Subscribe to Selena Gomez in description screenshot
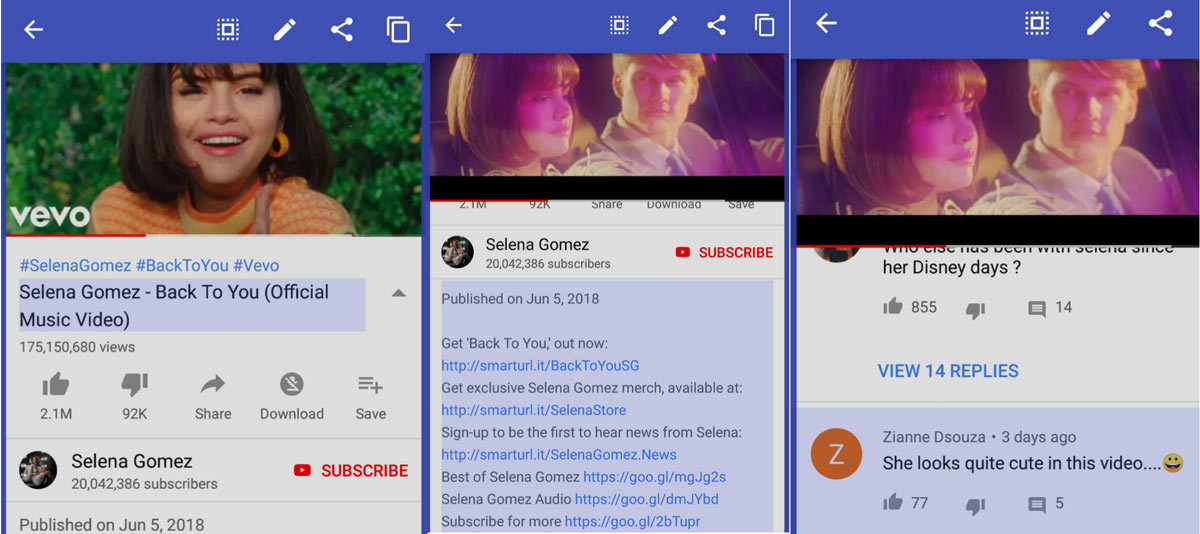 (724, 252)
